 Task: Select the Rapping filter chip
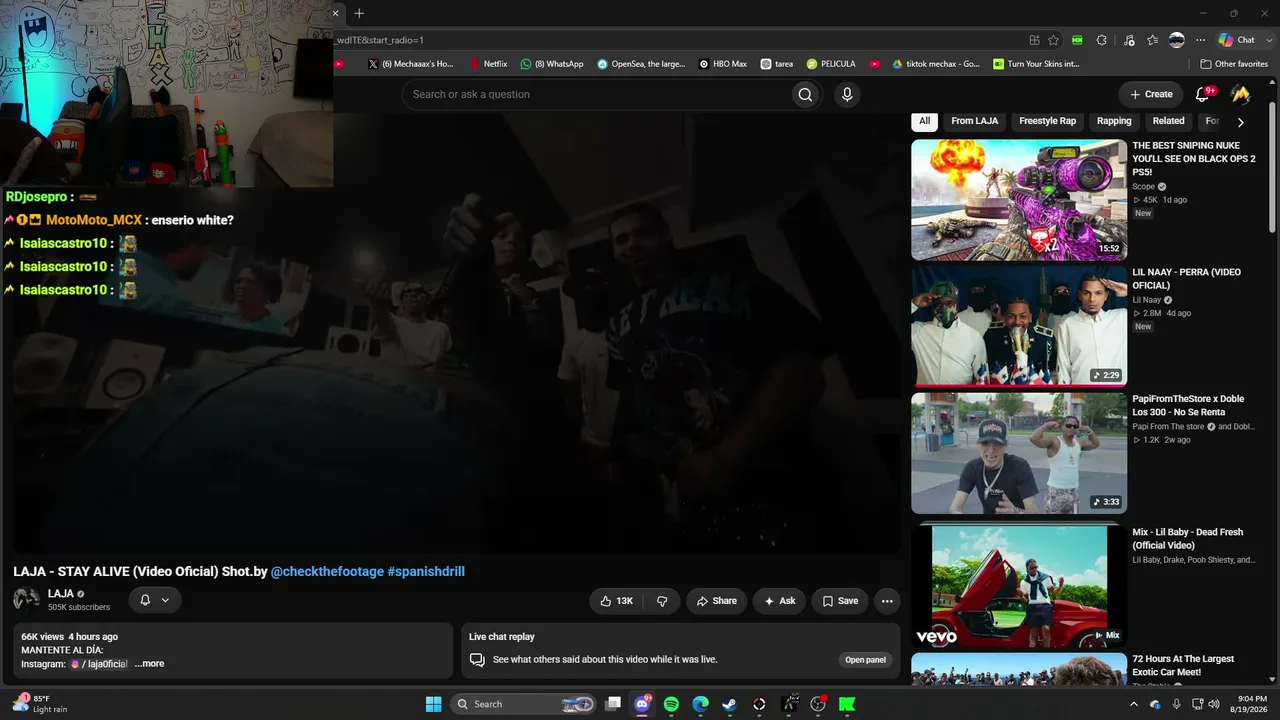pos(1114,121)
